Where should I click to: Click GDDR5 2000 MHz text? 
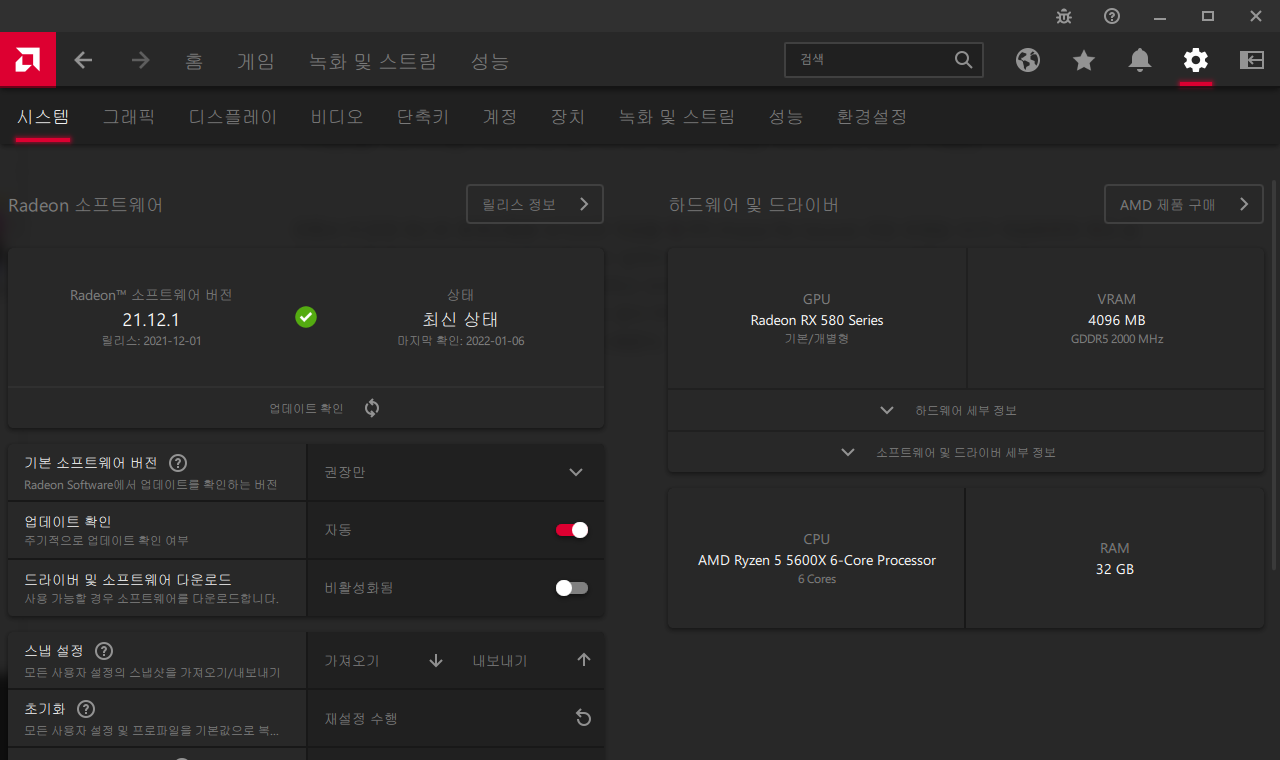pos(1116,339)
